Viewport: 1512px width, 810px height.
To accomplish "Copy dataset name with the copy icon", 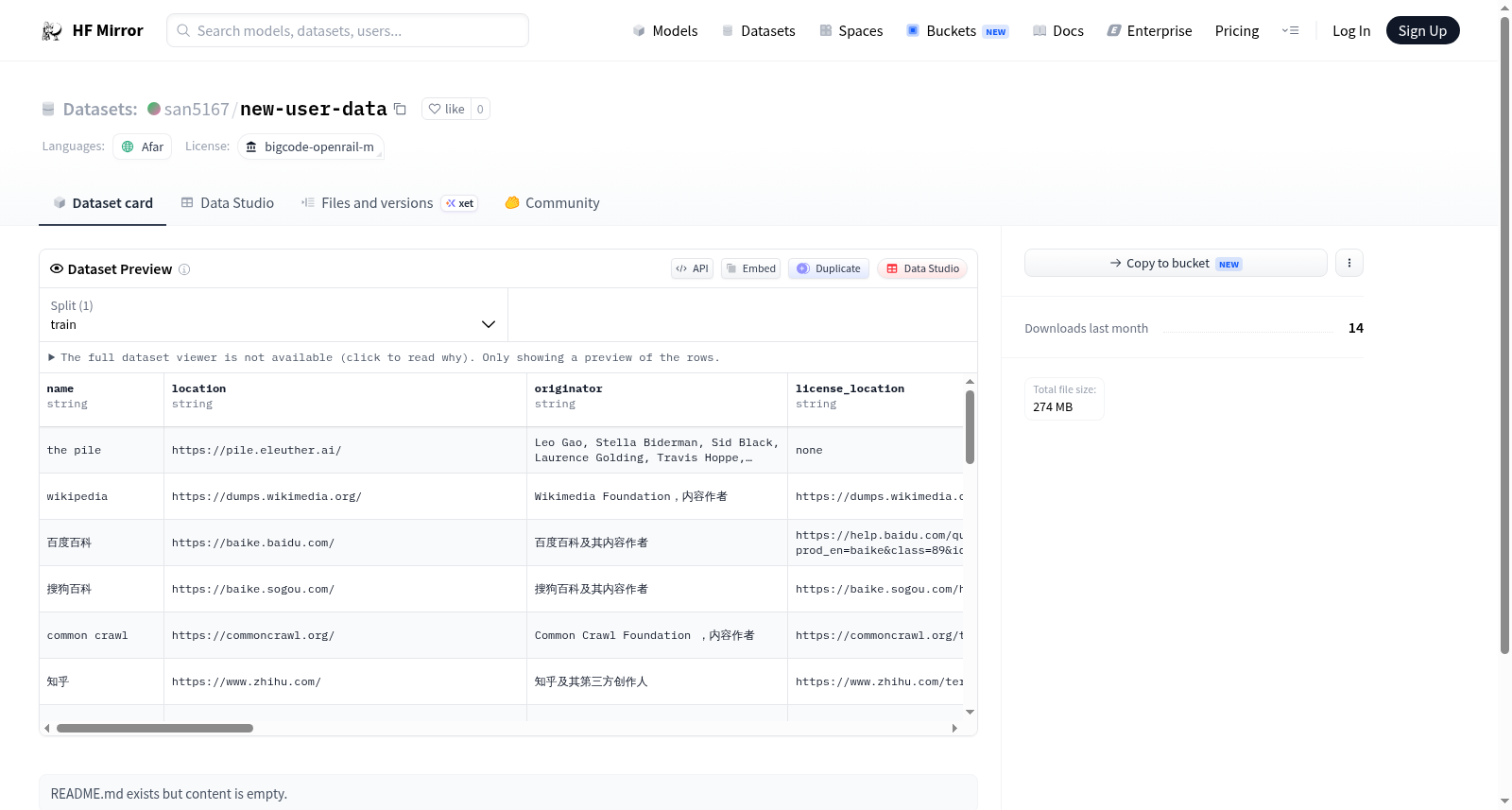I will pos(400,109).
